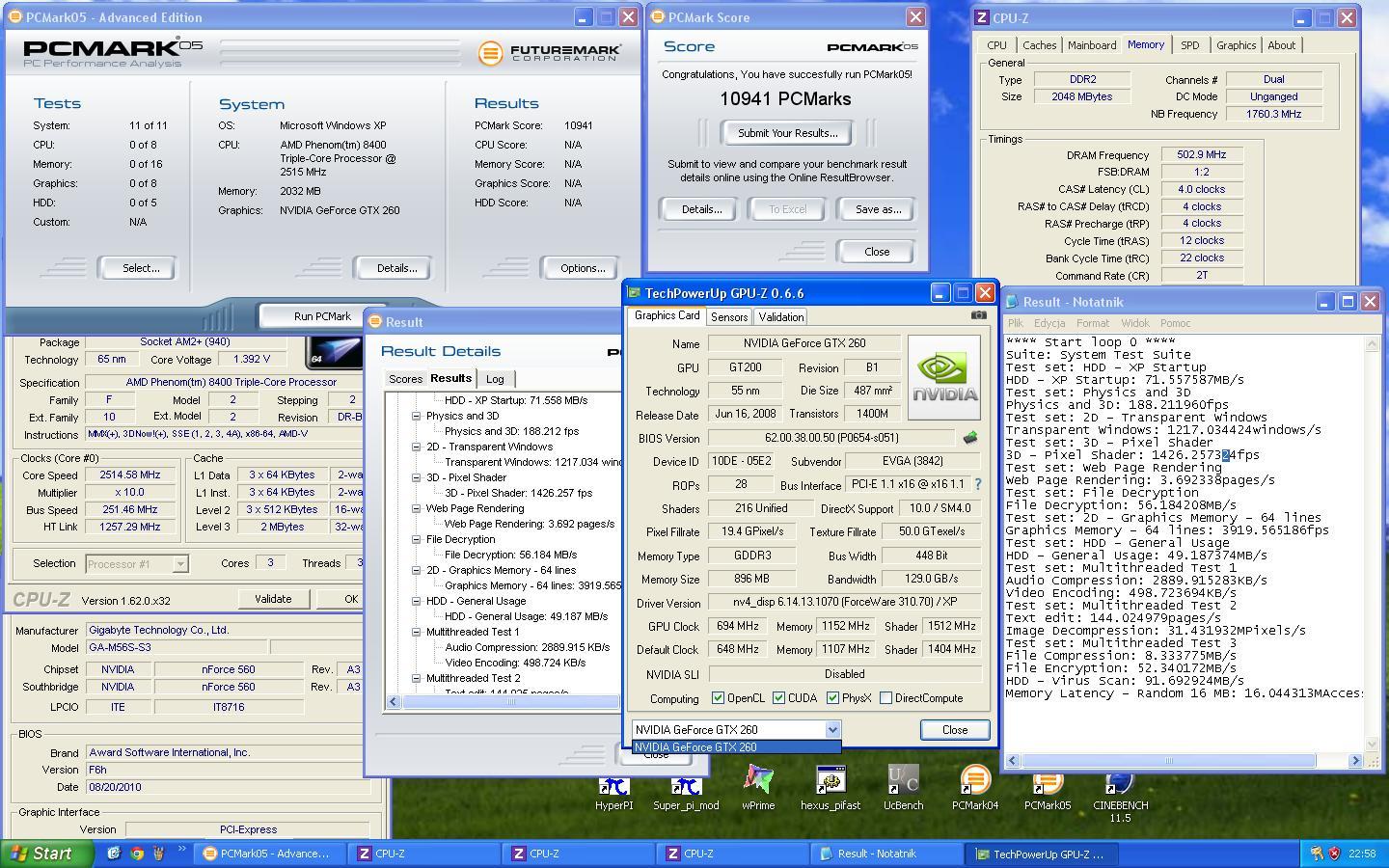
Task: Click the GPU-Z window title bar icon
Action: click(634, 293)
